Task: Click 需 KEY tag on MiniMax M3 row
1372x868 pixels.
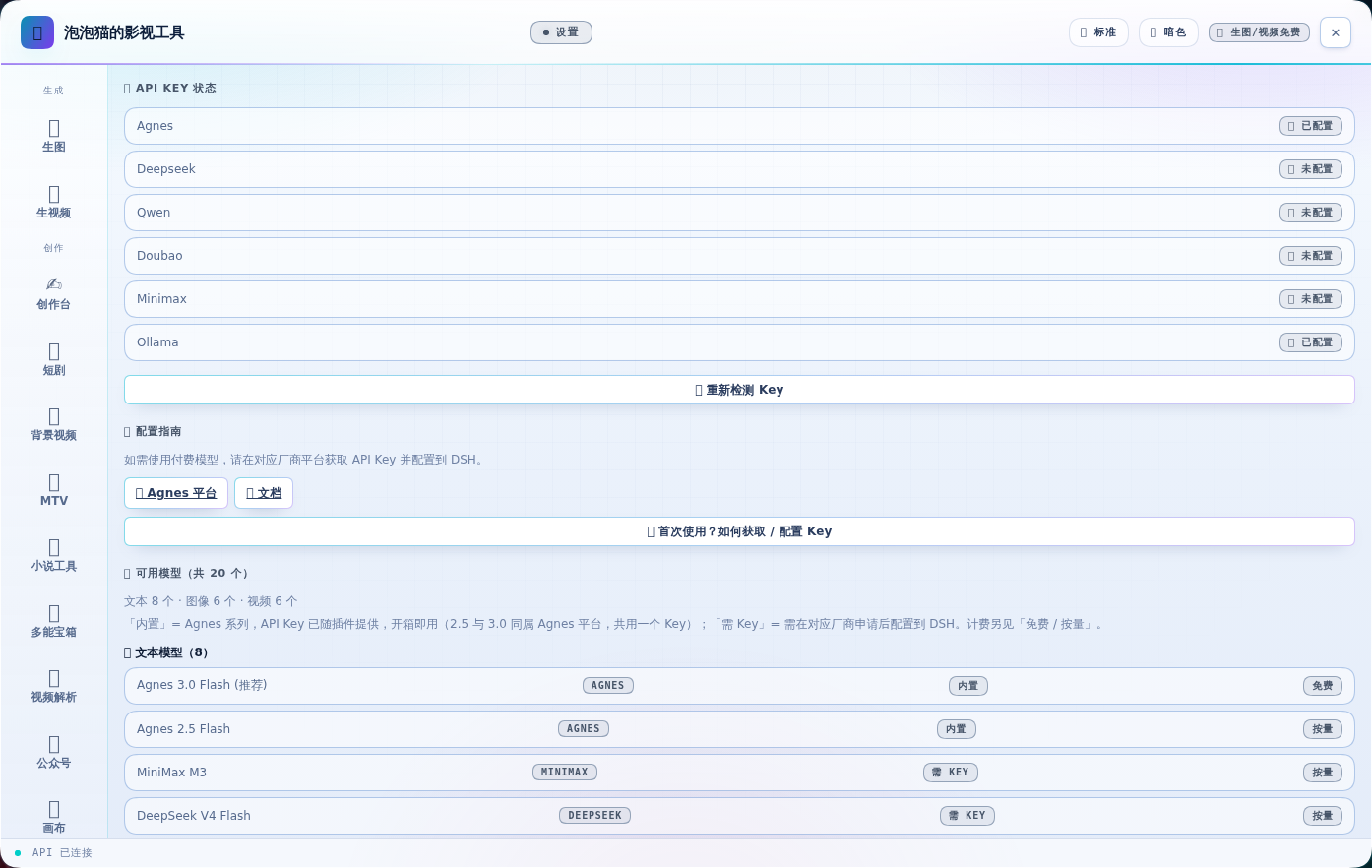Action: tap(951, 773)
